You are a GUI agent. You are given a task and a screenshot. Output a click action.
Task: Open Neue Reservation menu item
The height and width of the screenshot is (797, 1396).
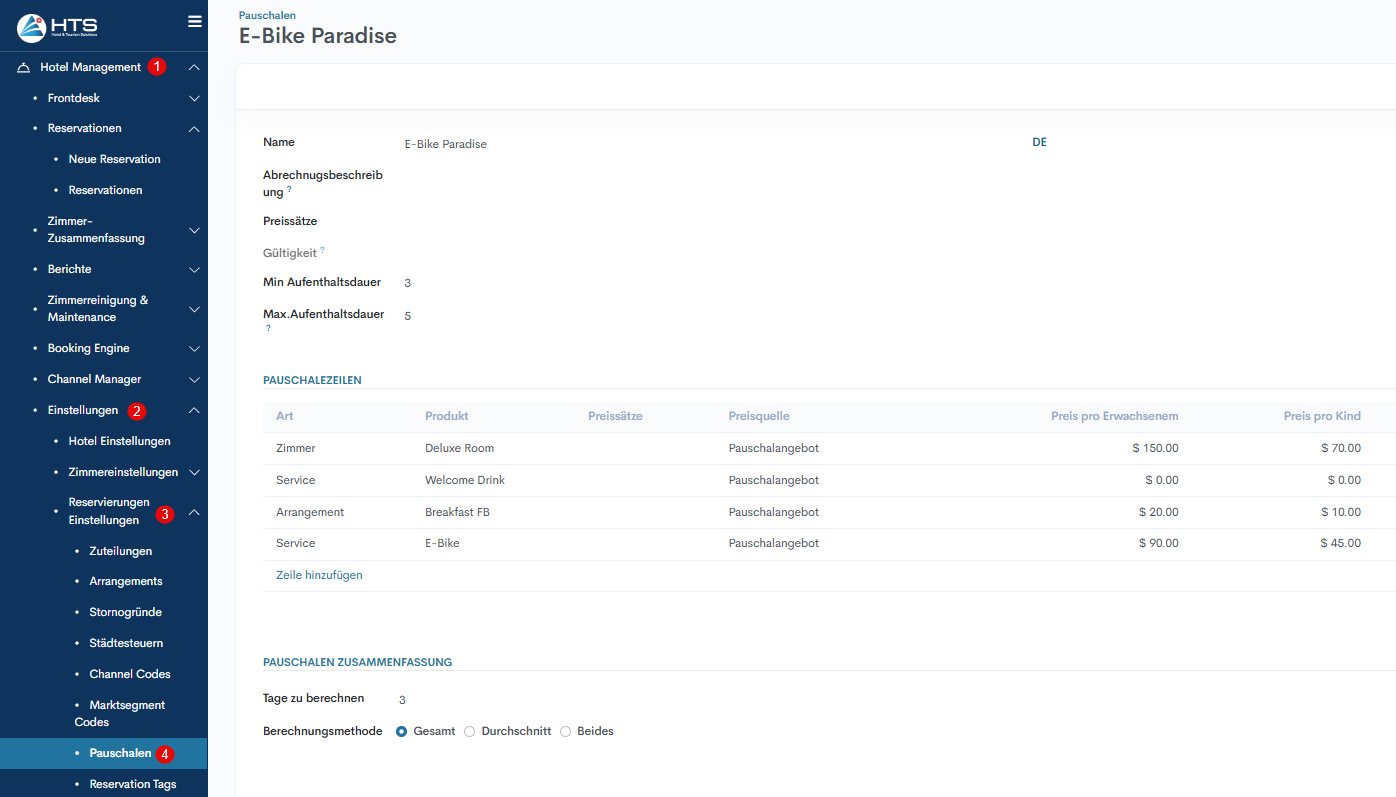[x=114, y=159]
